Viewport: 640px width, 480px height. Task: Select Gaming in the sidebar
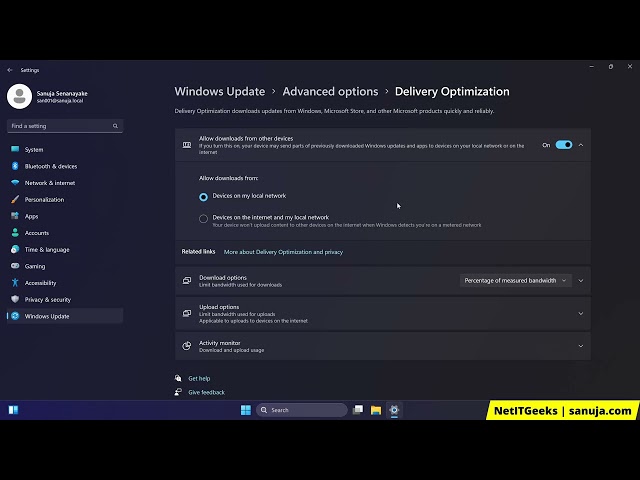click(x=65, y=266)
